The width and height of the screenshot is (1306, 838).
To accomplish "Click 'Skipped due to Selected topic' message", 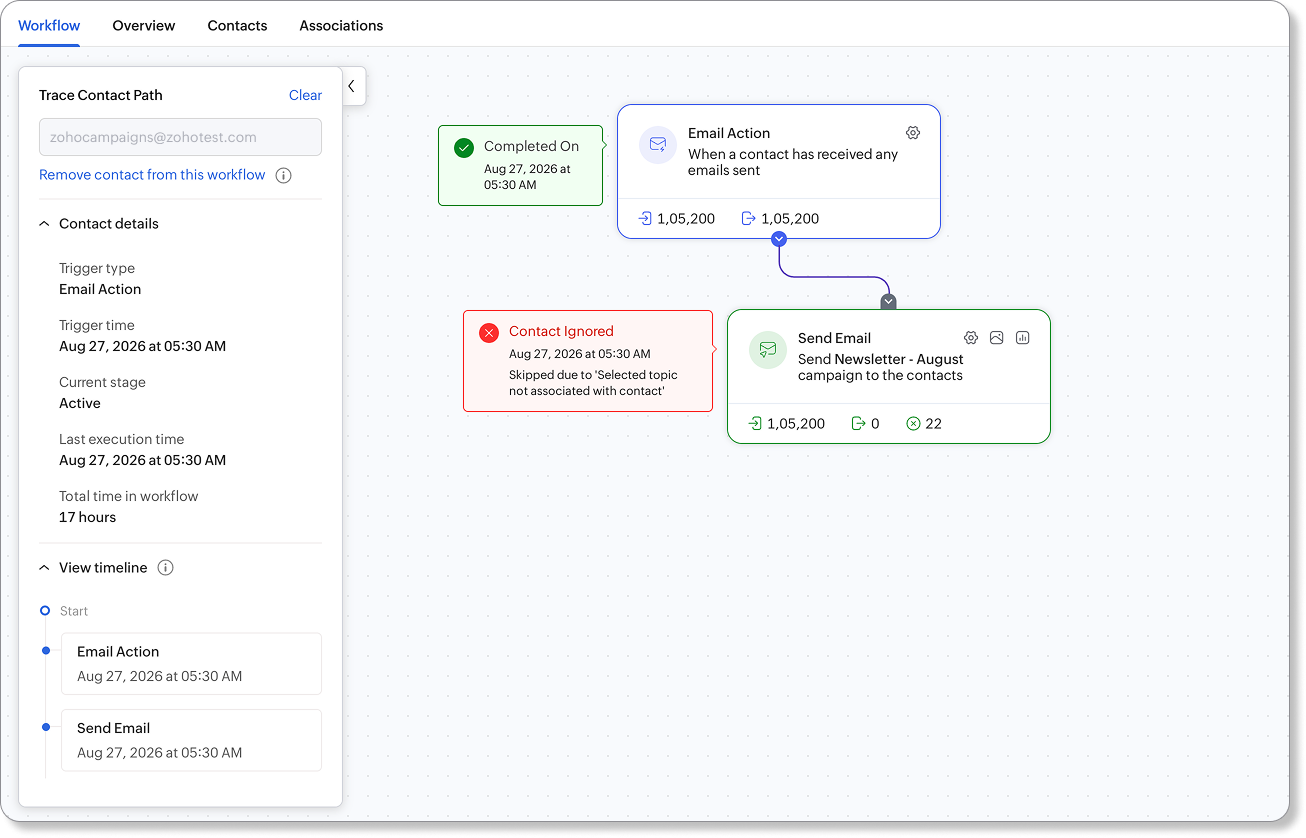I will pyautogui.click(x=593, y=383).
